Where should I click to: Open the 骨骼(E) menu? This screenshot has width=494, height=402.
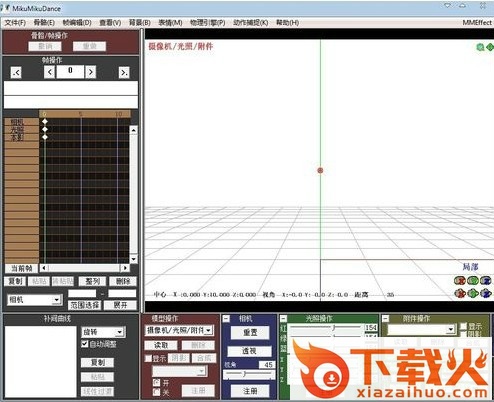[44, 23]
